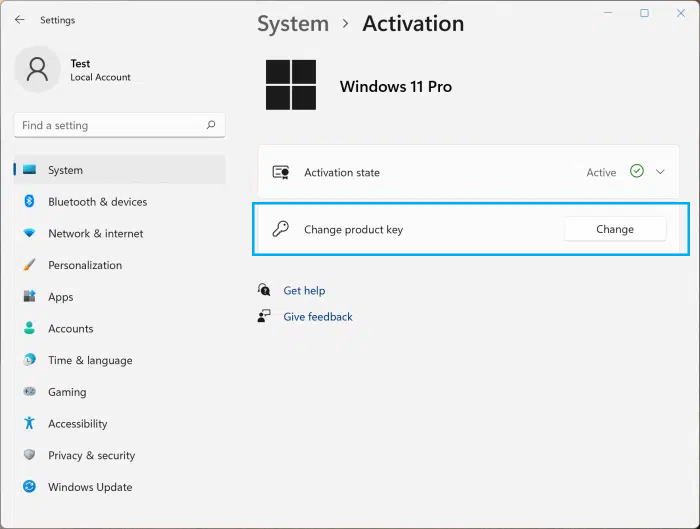Click the Privacy & security shield icon

coord(29,455)
